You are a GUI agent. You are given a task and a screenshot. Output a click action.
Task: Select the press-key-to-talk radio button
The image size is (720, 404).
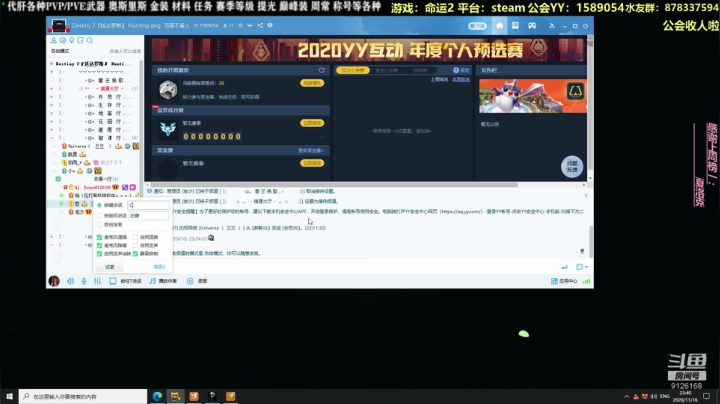(99, 205)
